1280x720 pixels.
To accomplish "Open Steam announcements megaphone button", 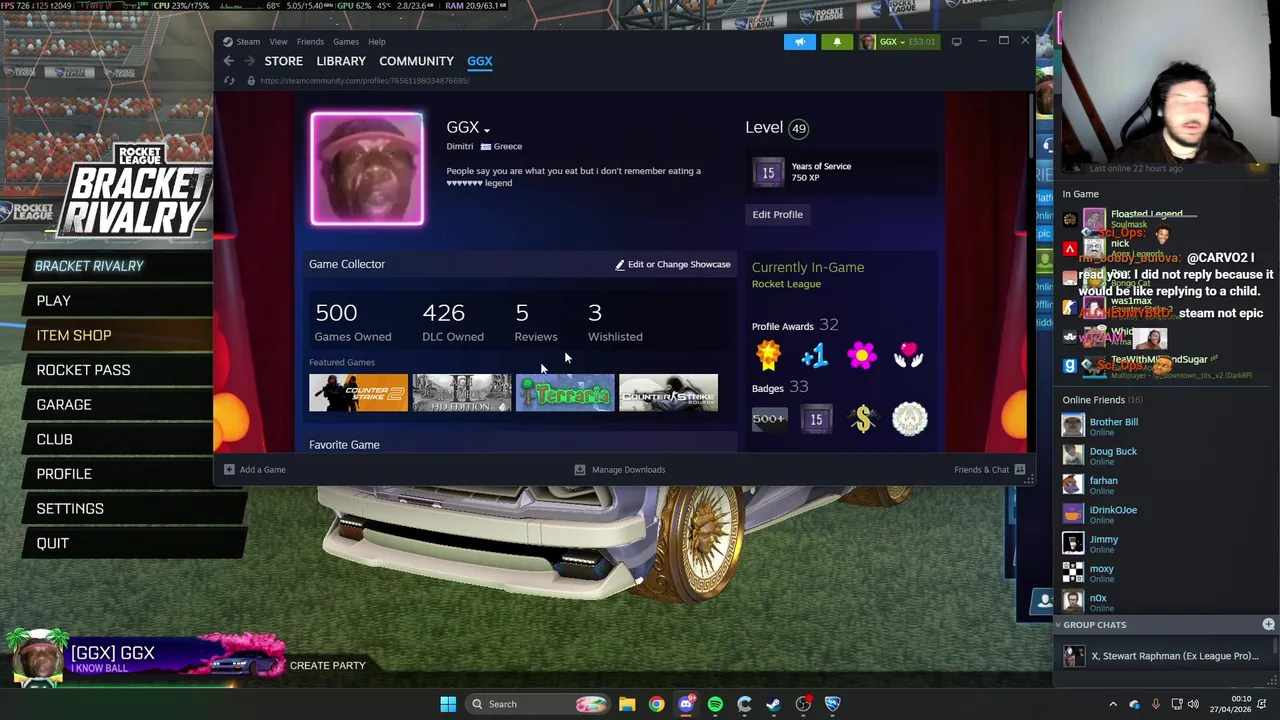I will click(800, 42).
